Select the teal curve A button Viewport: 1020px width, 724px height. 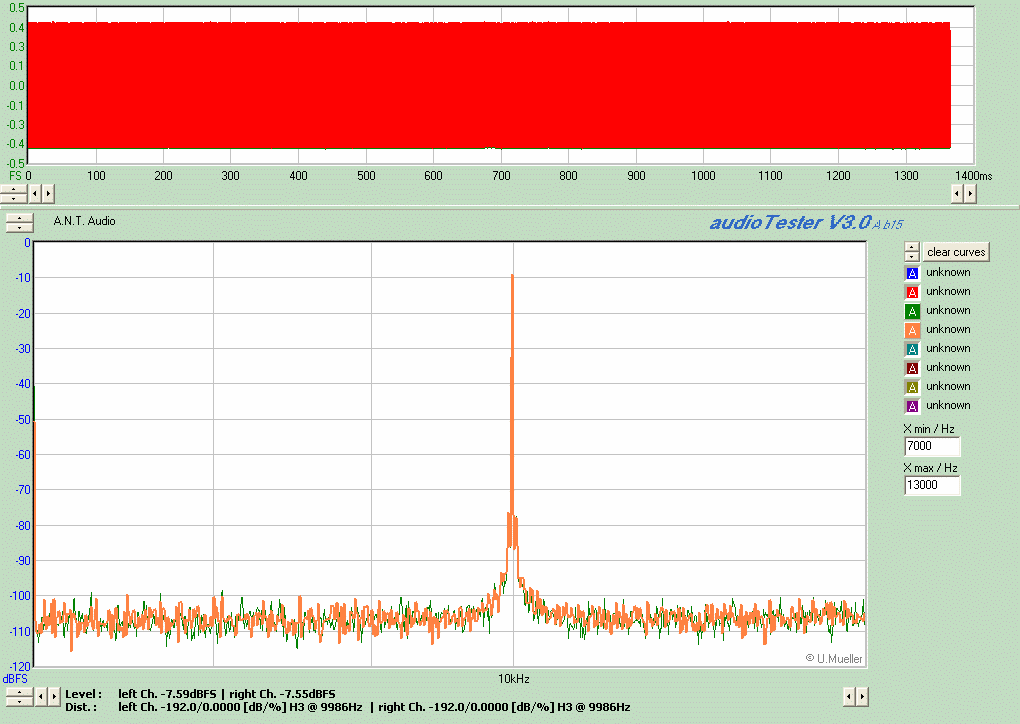[x=911, y=349]
